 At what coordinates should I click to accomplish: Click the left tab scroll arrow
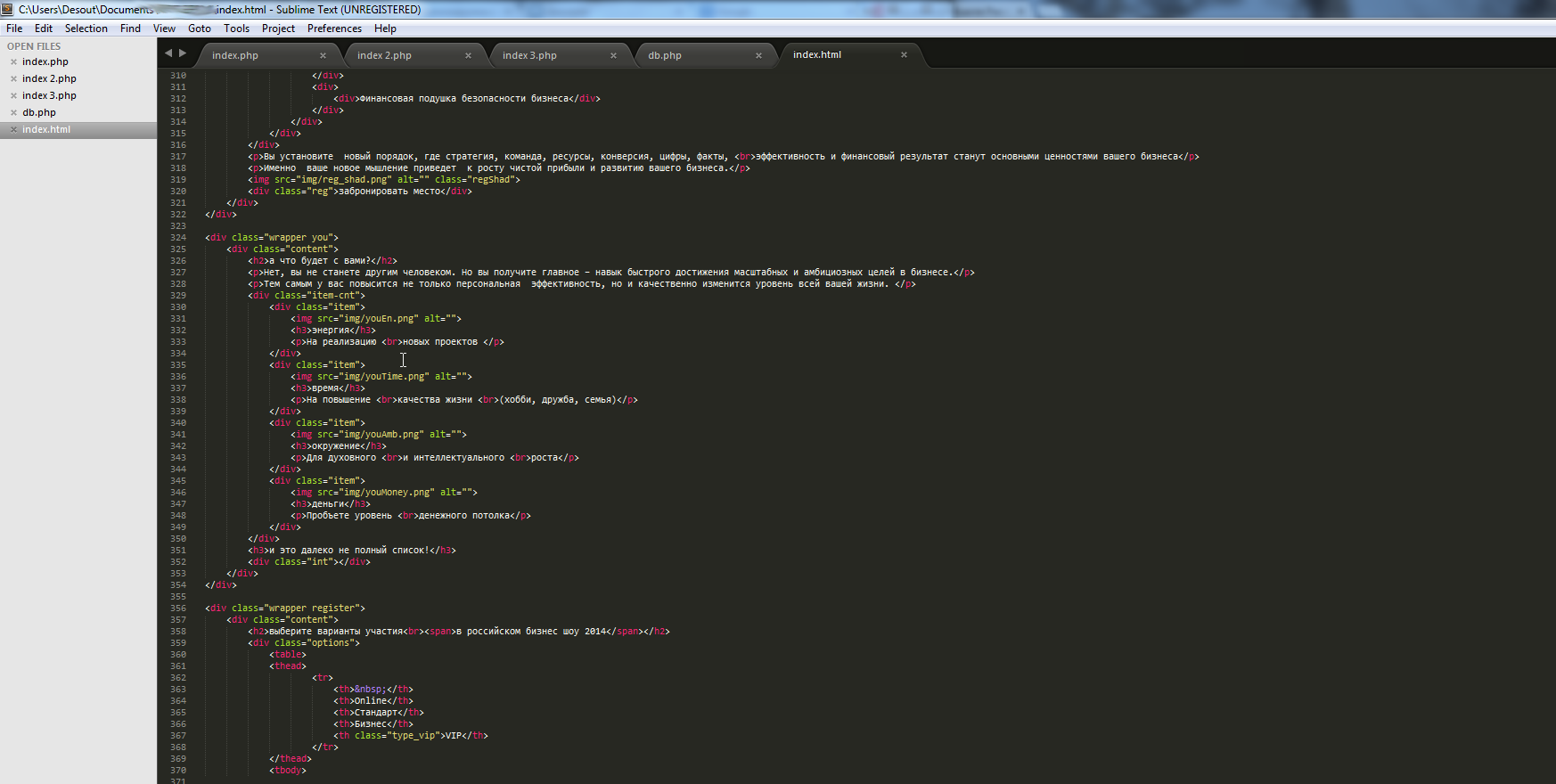pos(168,53)
